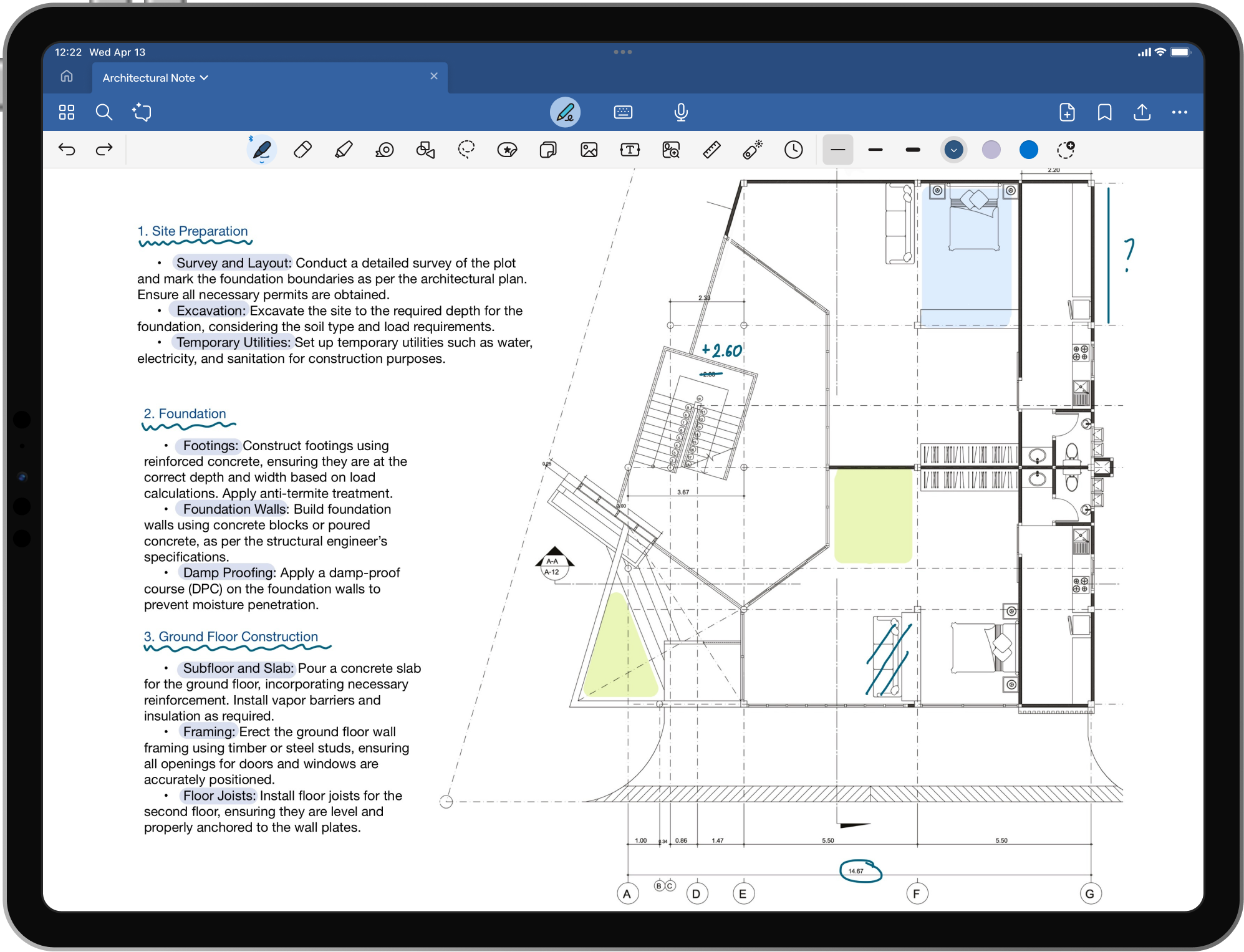Image resolution: width=1244 pixels, height=952 pixels.
Task: Activate the Laser pointer tool
Action: click(x=753, y=150)
